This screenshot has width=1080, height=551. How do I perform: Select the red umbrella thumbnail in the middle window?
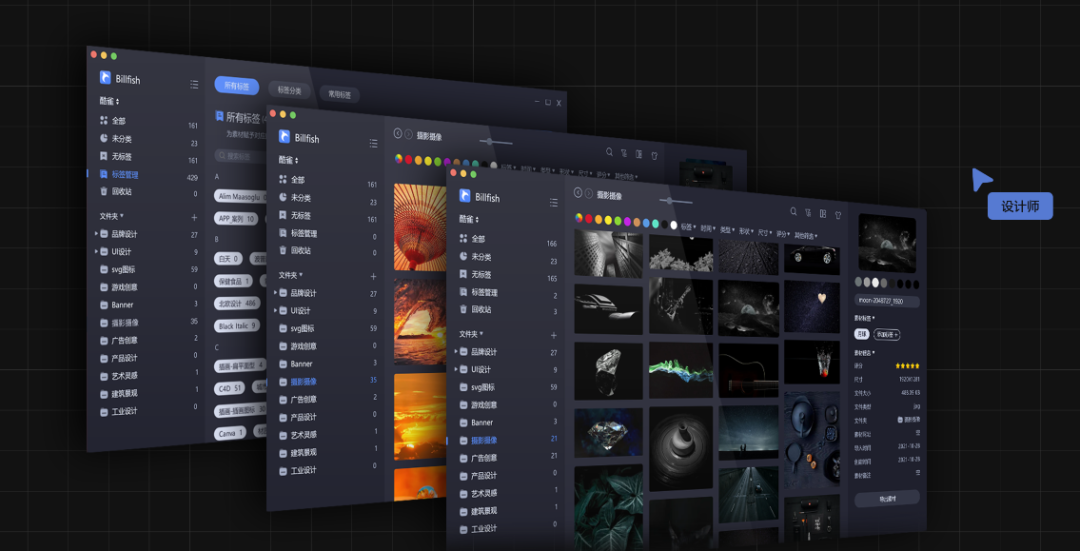(x=419, y=226)
